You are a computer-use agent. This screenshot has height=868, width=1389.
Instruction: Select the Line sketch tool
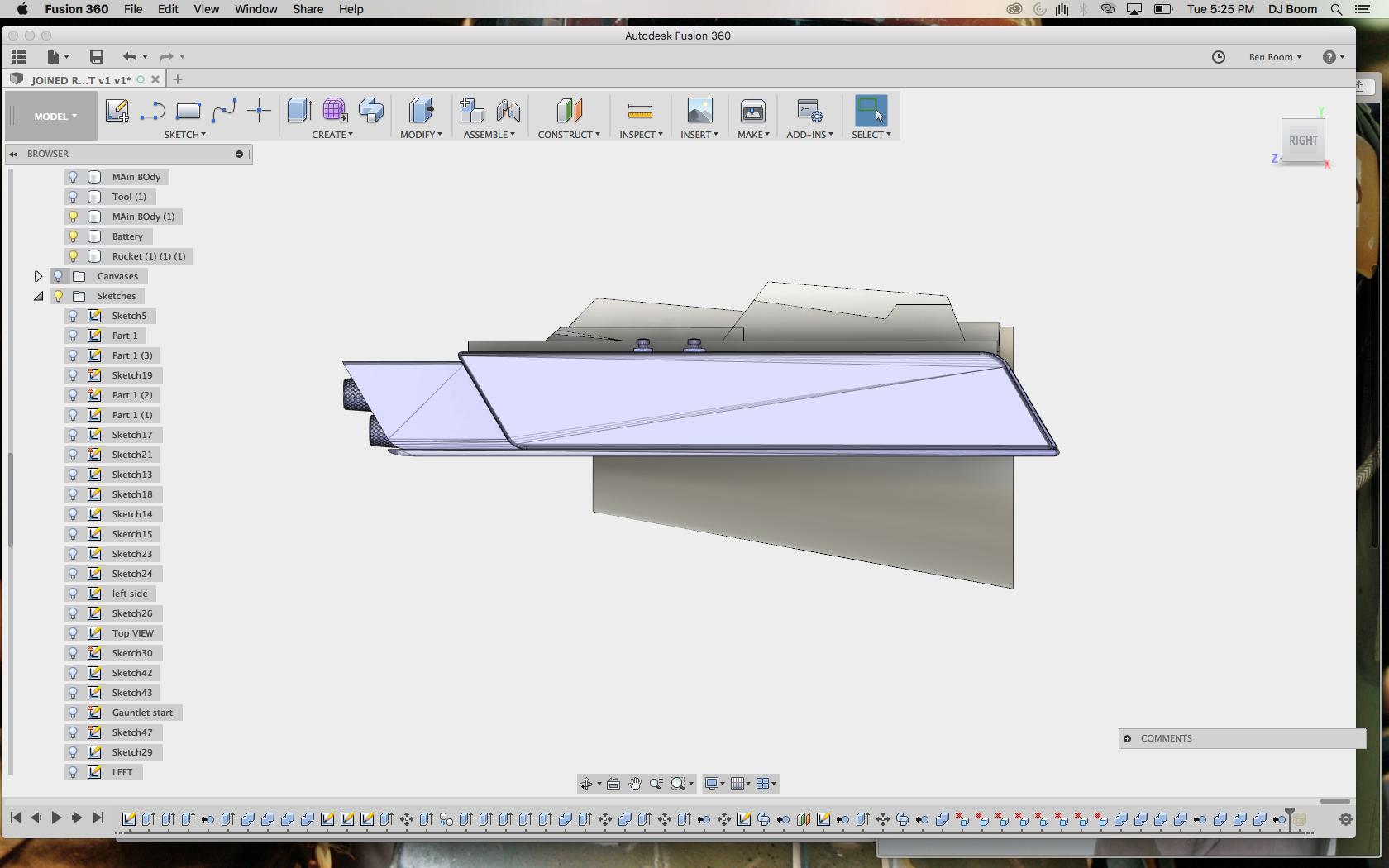(153, 111)
